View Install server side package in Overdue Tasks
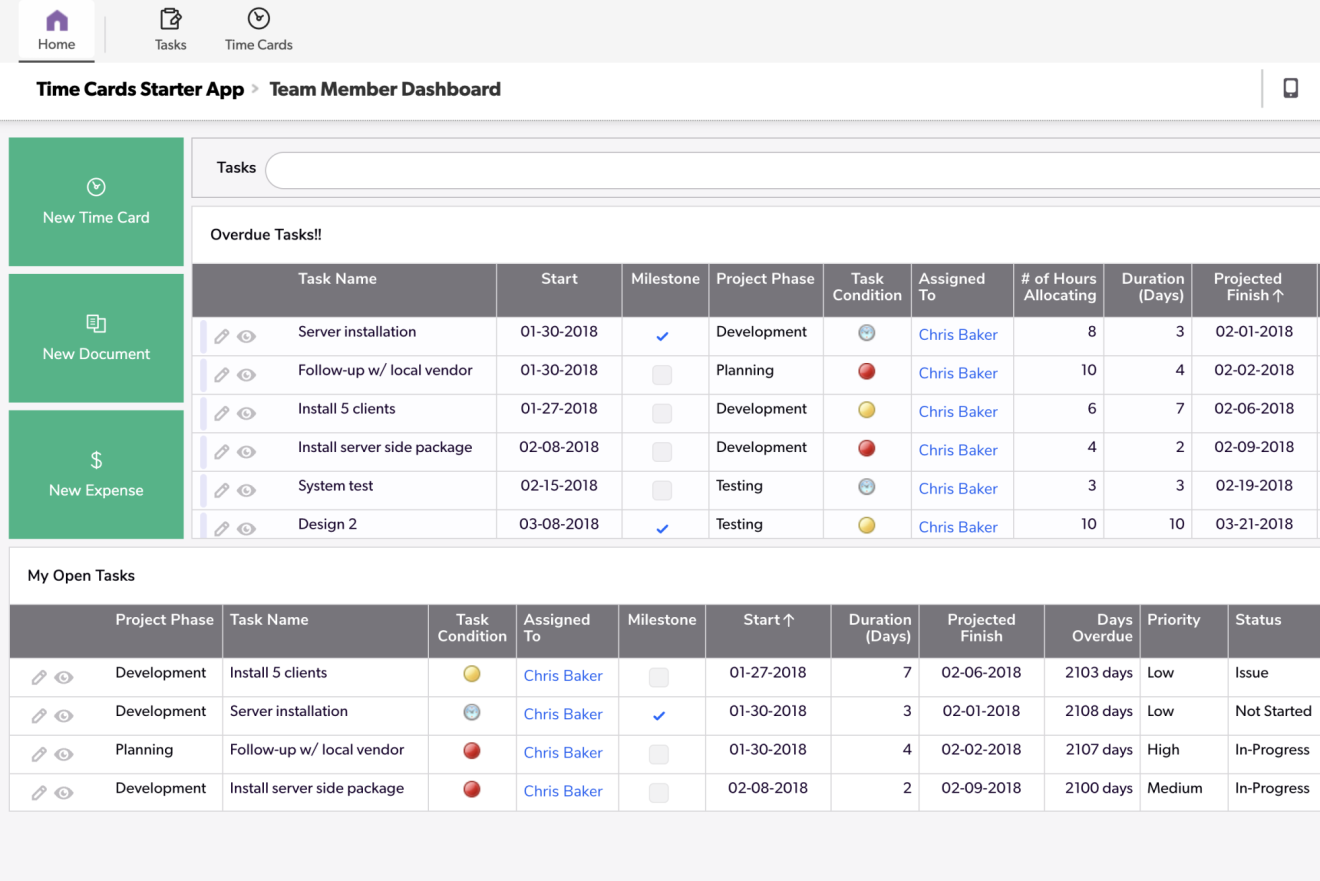 tap(246, 452)
